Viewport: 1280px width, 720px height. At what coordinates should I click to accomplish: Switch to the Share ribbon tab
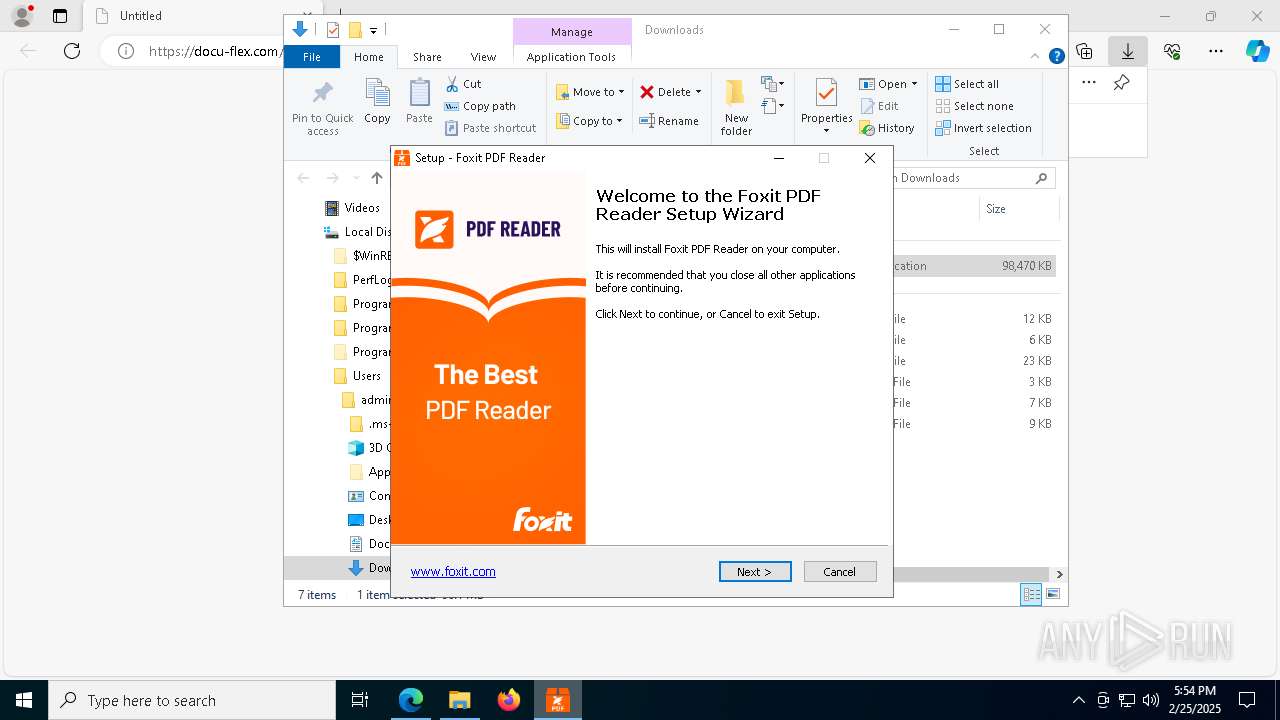pyautogui.click(x=427, y=57)
